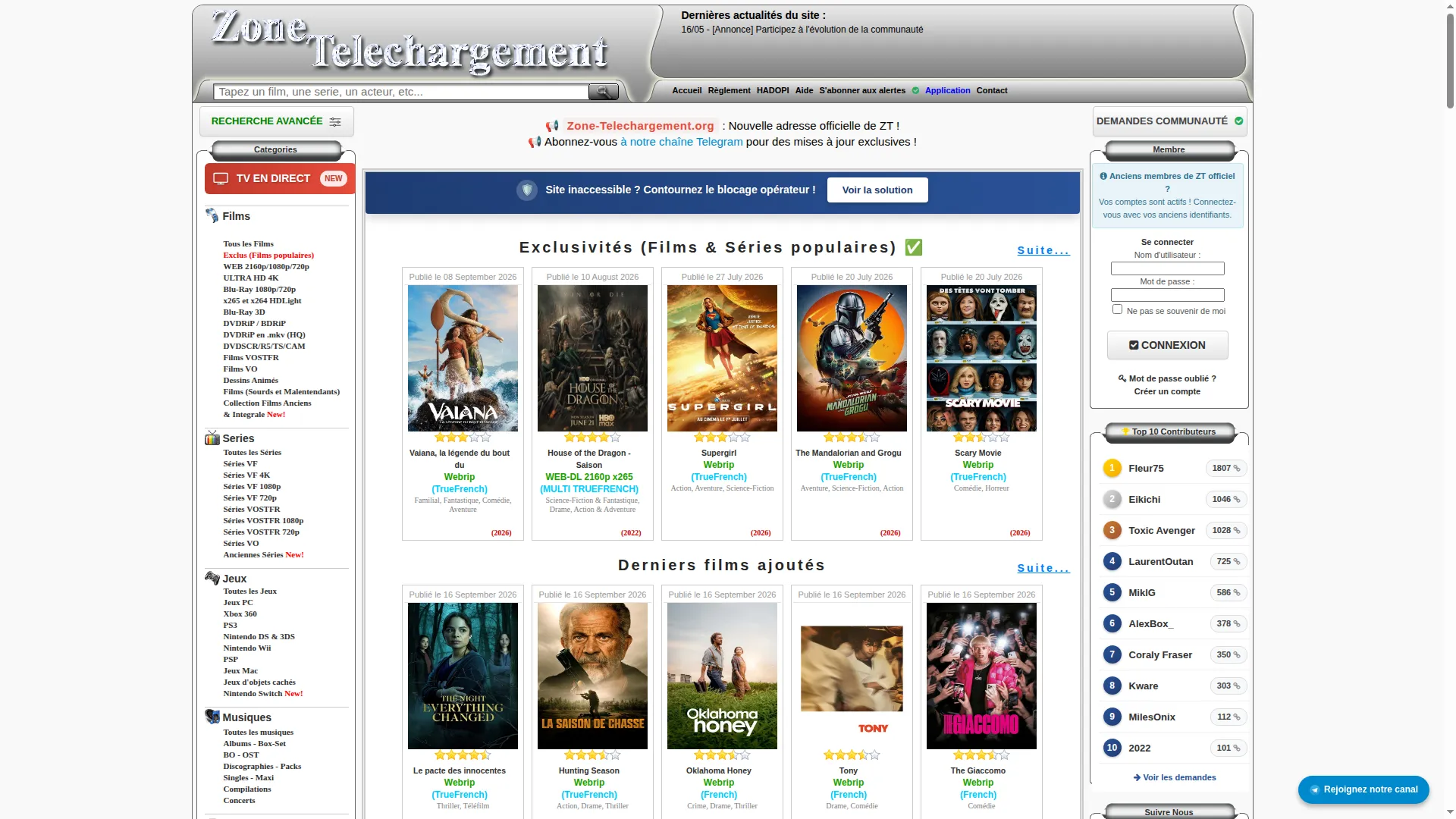The height and width of the screenshot is (819, 1456).
Task: Open the advanced search filter sliders icon
Action: pos(335,121)
